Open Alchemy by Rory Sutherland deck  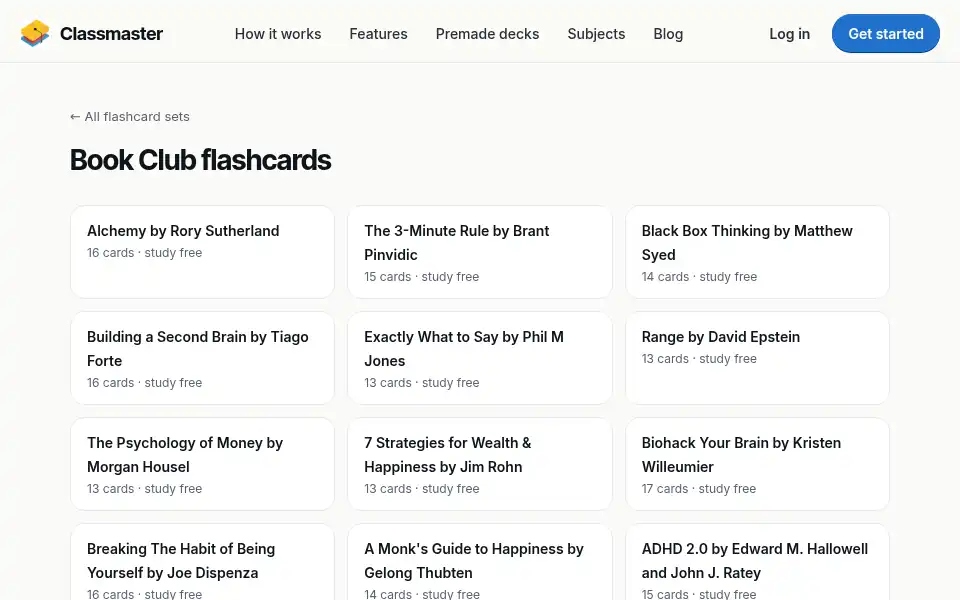click(203, 252)
